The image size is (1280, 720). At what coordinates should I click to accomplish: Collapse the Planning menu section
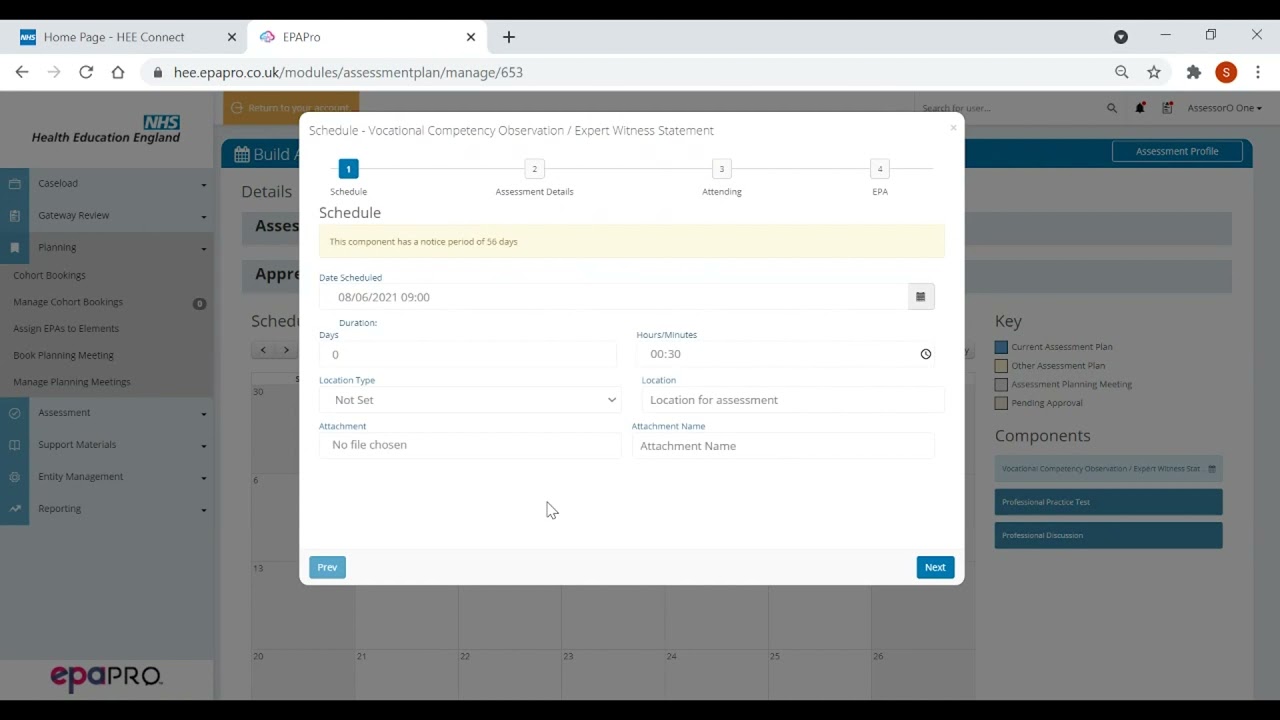point(203,249)
